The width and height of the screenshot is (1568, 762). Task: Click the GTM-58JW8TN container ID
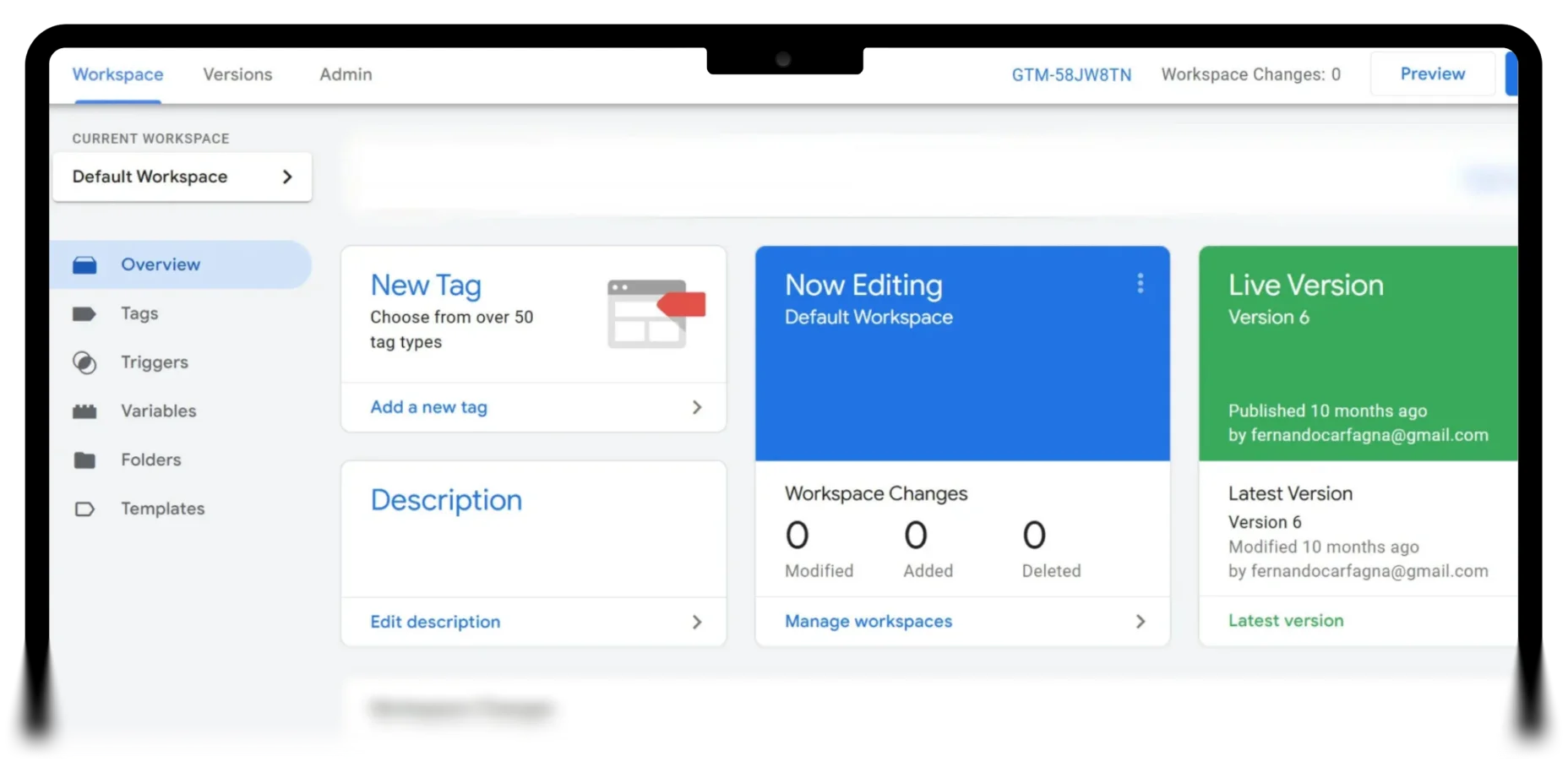[1070, 75]
